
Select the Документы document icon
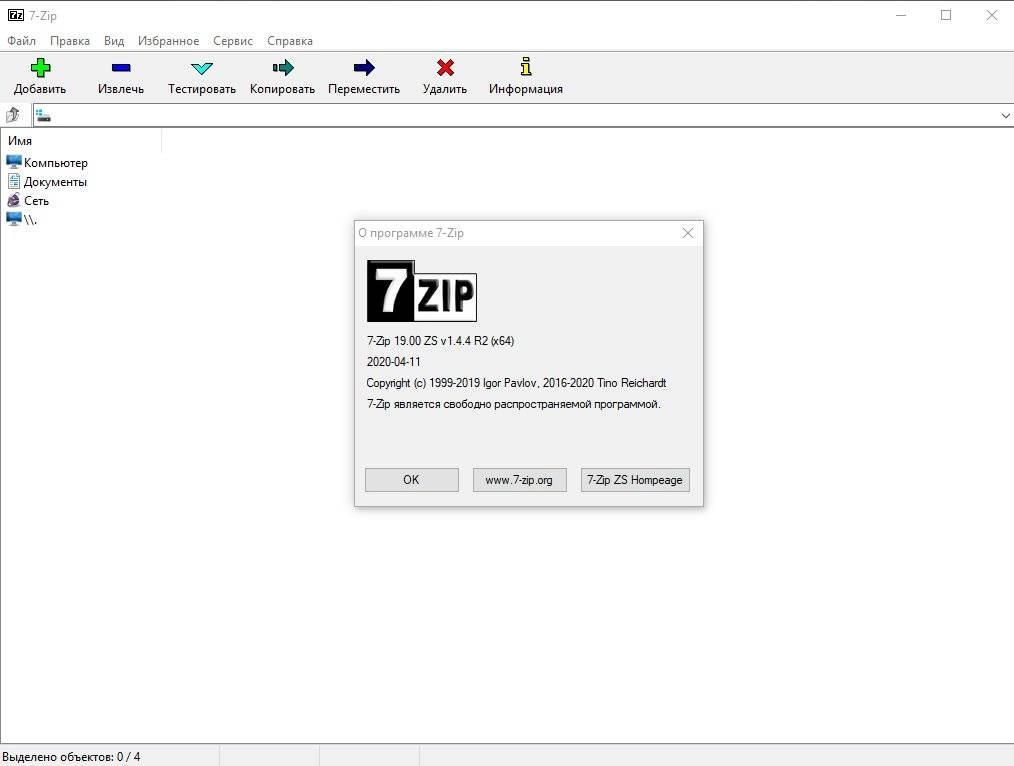pyautogui.click(x=14, y=181)
